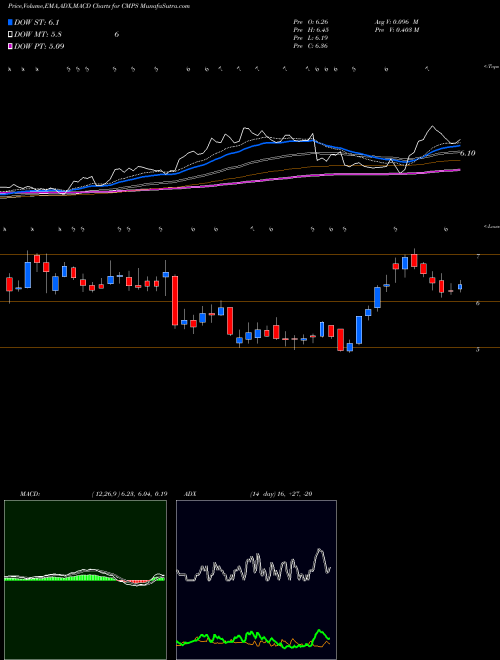The image size is (500, 660).
Task: Click inside the green MACD histogram chart
Action: 85,580
